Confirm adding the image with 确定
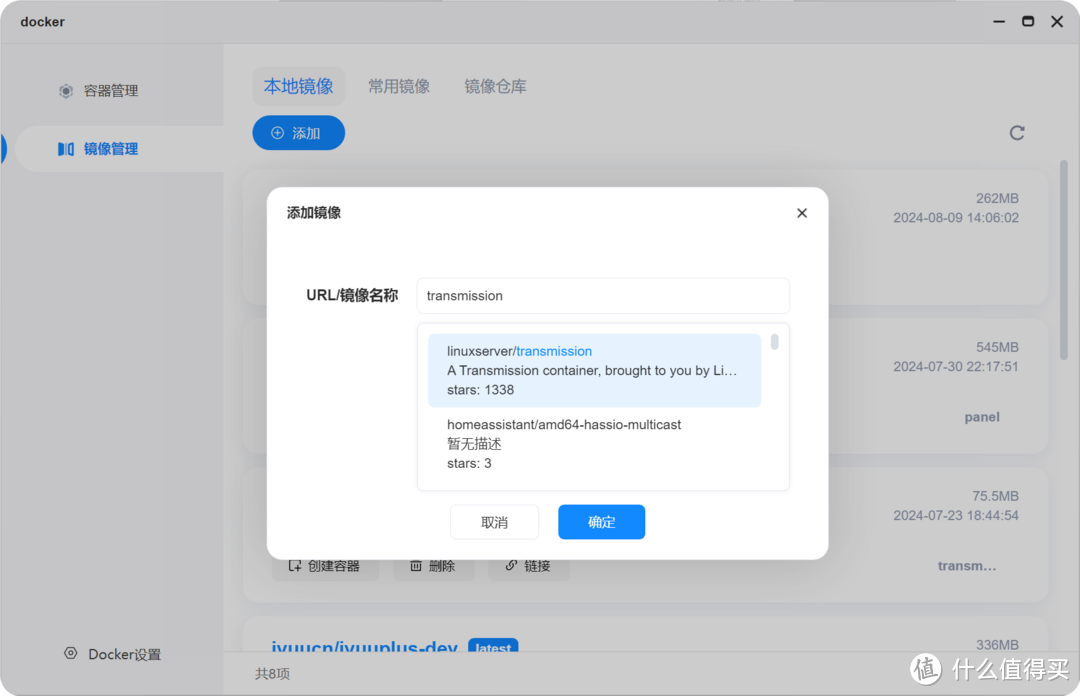Image resolution: width=1080 pixels, height=696 pixels. pyautogui.click(x=601, y=521)
